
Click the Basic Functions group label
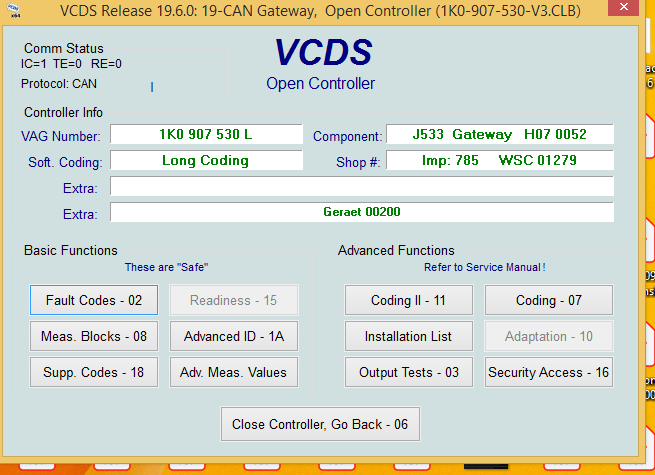click(x=71, y=250)
